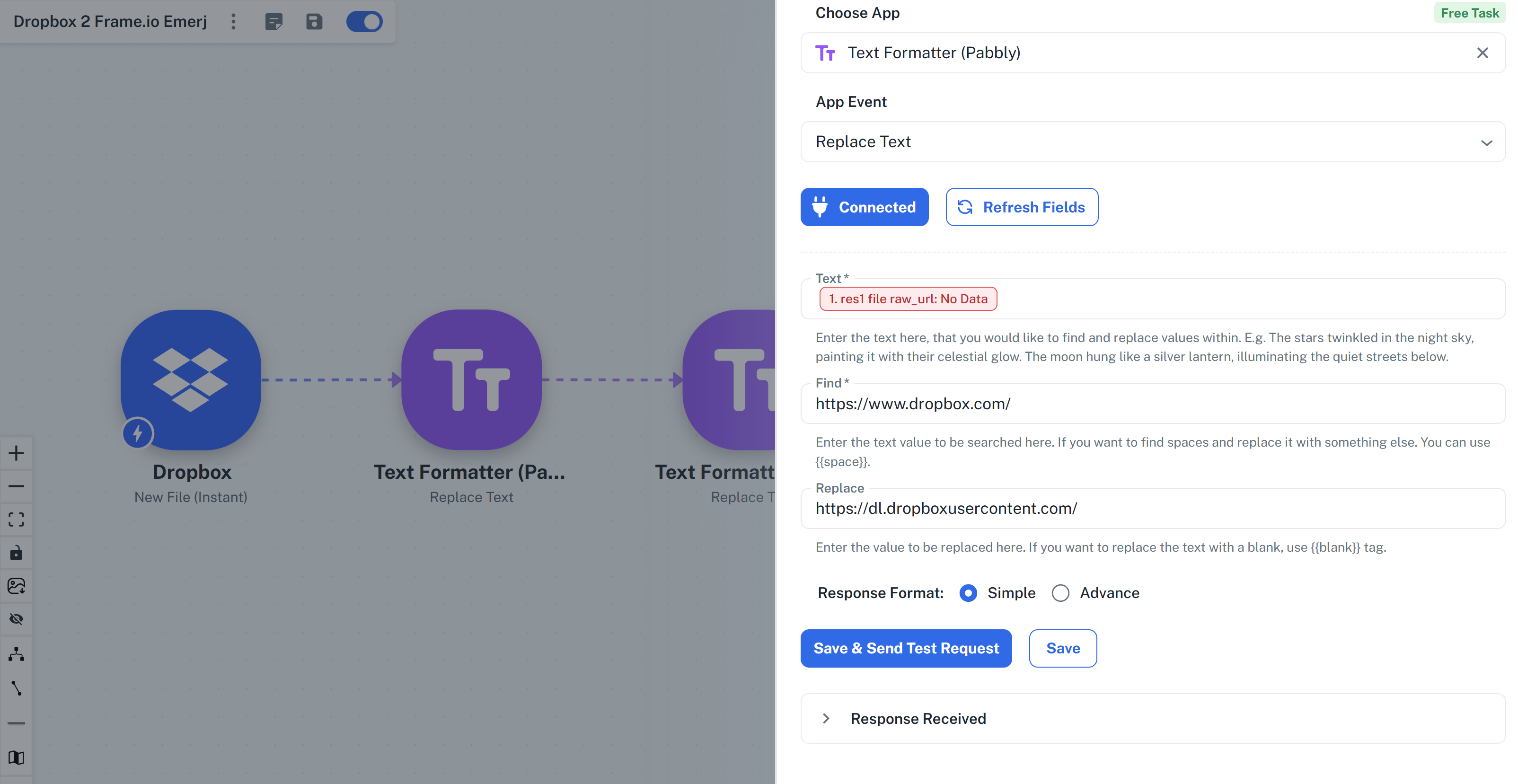Click the fit-to-screen canvas icon
1518x784 pixels.
coord(17,519)
